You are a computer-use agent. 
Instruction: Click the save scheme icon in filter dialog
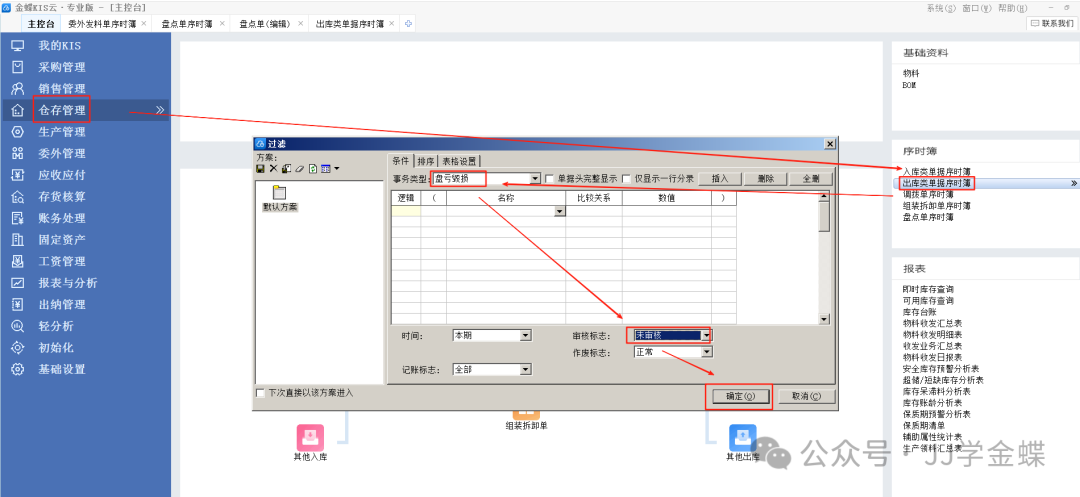click(x=261, y=169)
